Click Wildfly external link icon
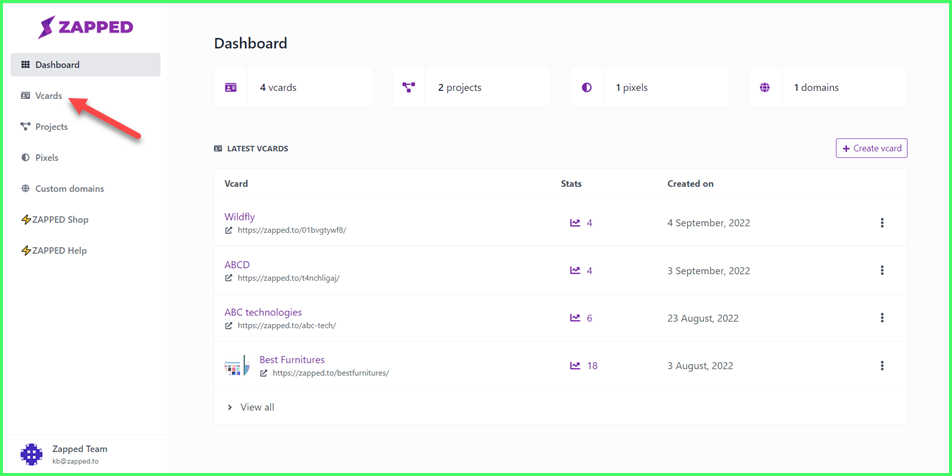 coord(228,231)
